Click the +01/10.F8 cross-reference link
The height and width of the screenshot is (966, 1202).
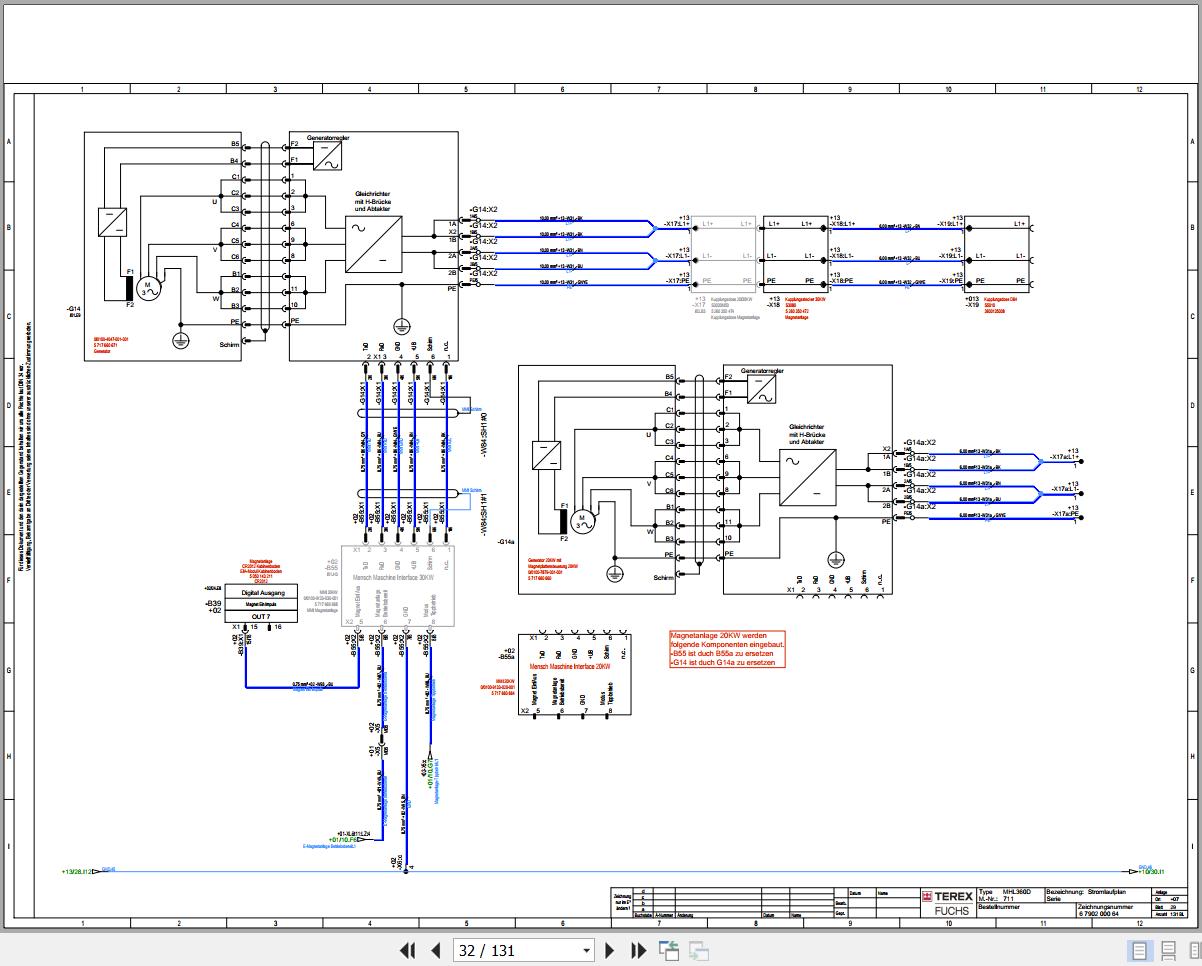(x=344, y=840)
